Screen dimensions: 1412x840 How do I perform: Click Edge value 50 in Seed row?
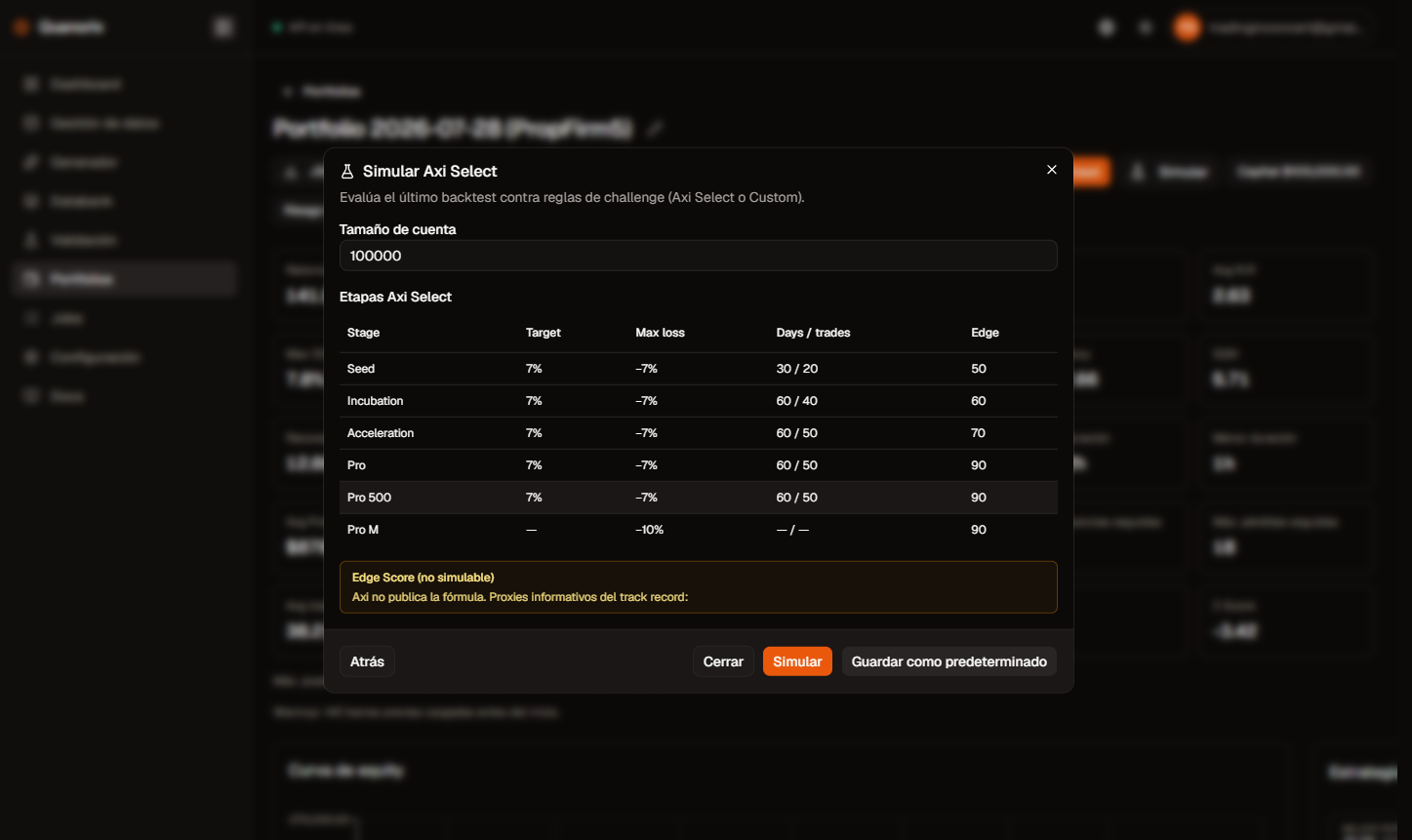pyautogui.click(x=979, y=369)
